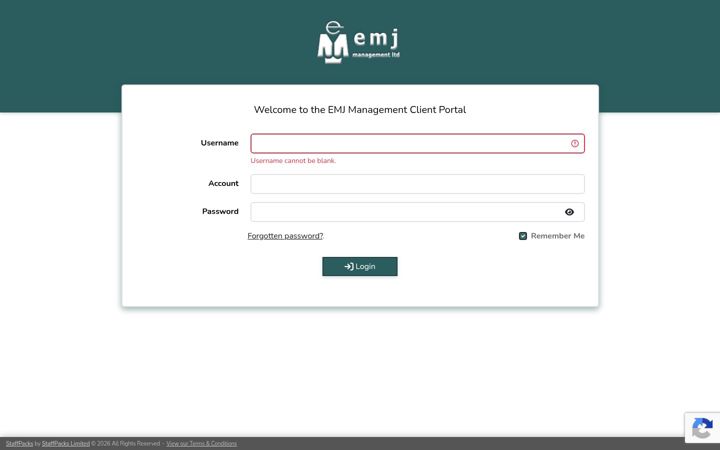Open the StaffPacks footer link
Viewport: 720px width, 450px height.
click(19, 444)
